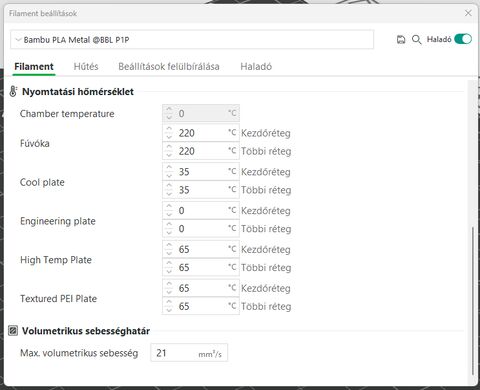Screen dimensions: 480x390
Task: Open the Haladó tab
Action: [256, 66]
